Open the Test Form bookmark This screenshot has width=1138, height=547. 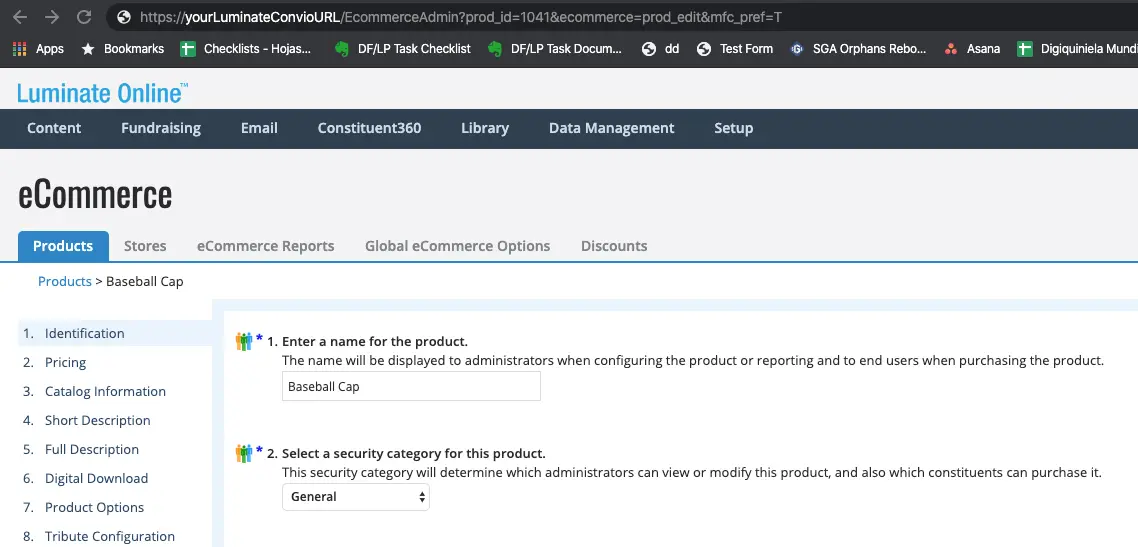pyautogui.click(x=735, y=48)
